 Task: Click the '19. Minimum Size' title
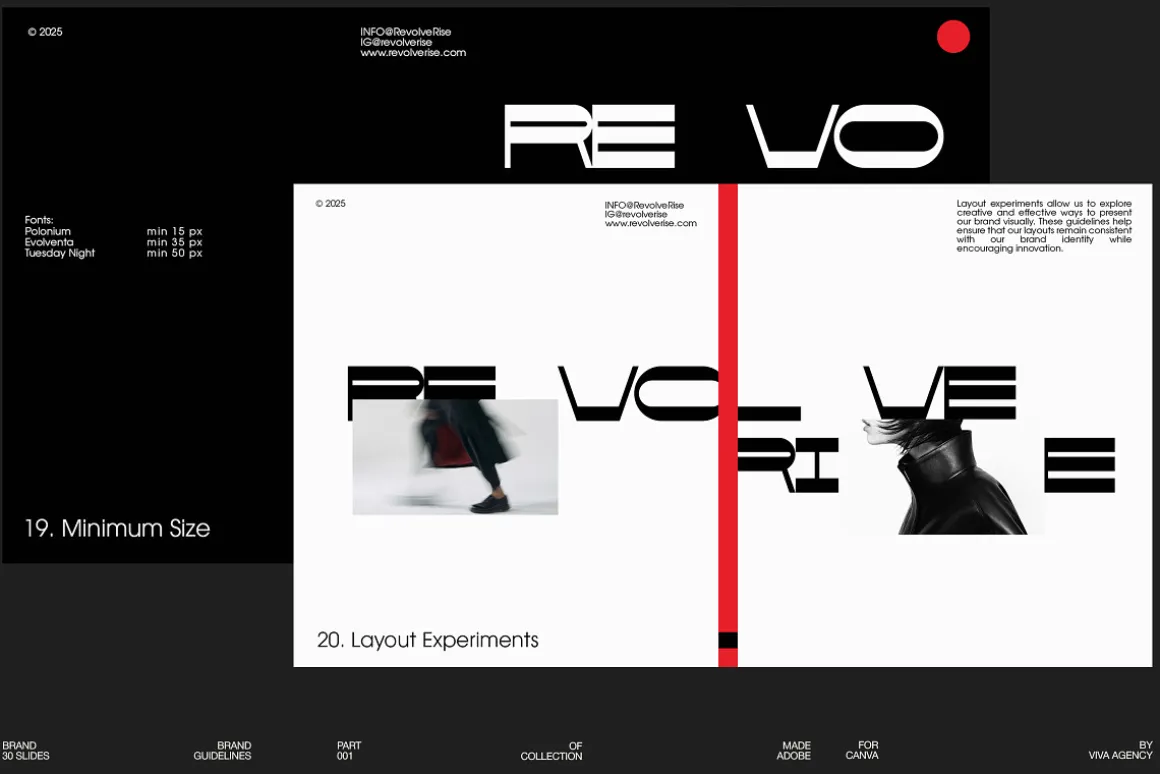click(x=118, y=528)
